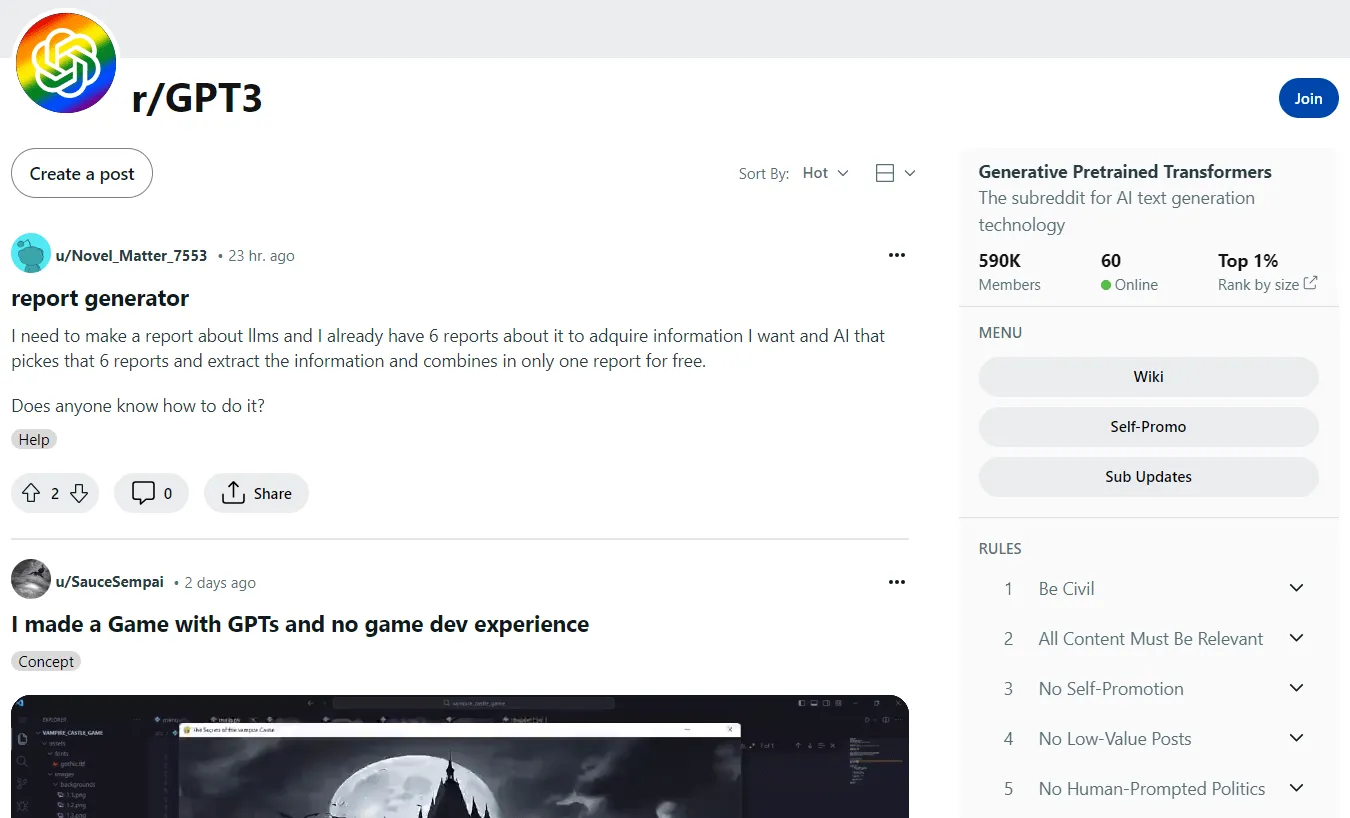
Task: Click the Generative Pretrained Transformers heading
Action: [1125, 172]
